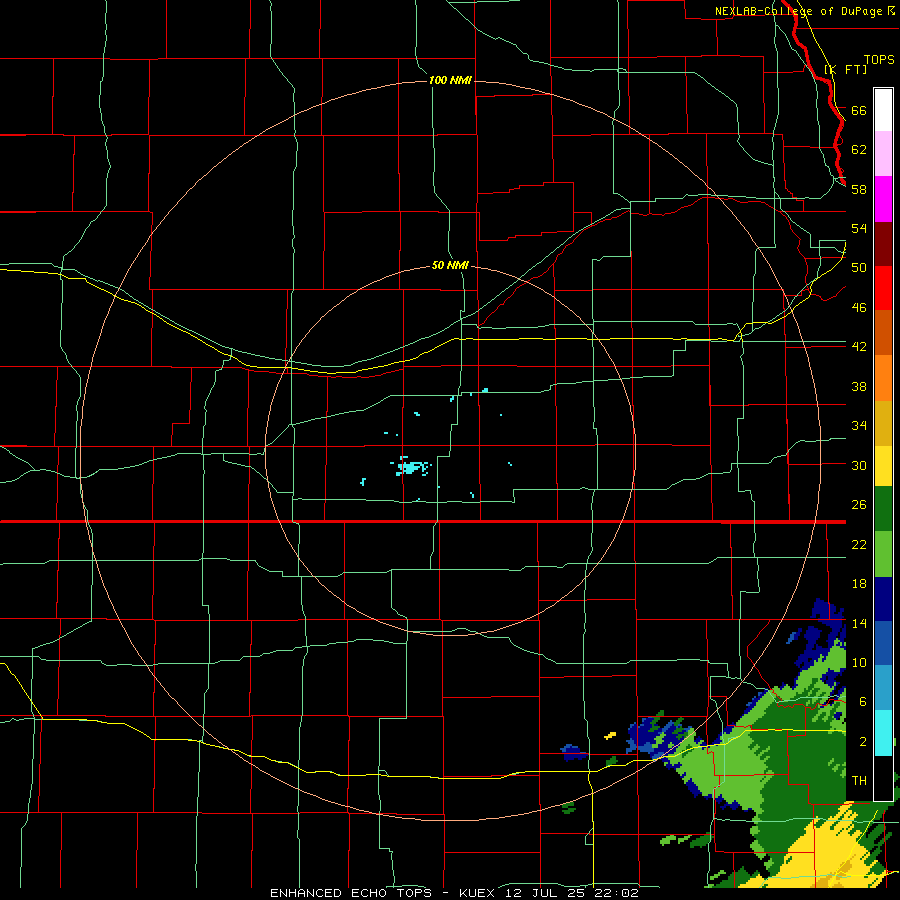Pick the cyan legend swatch beside 2
Screen dimensions: 900x900
(x=883, y=733)
